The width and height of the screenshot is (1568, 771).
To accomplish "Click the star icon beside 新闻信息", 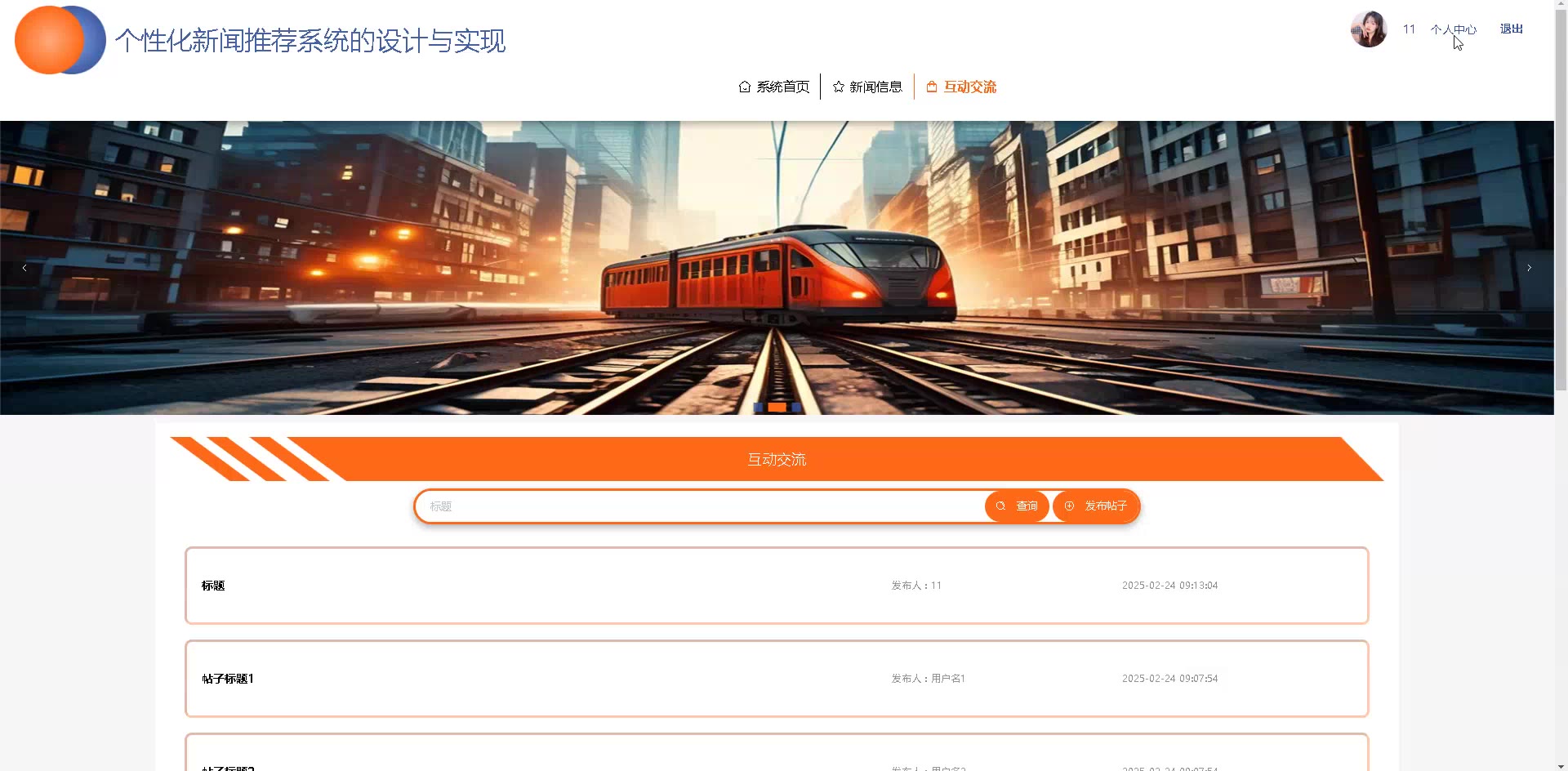I will (x=838, y=87).
